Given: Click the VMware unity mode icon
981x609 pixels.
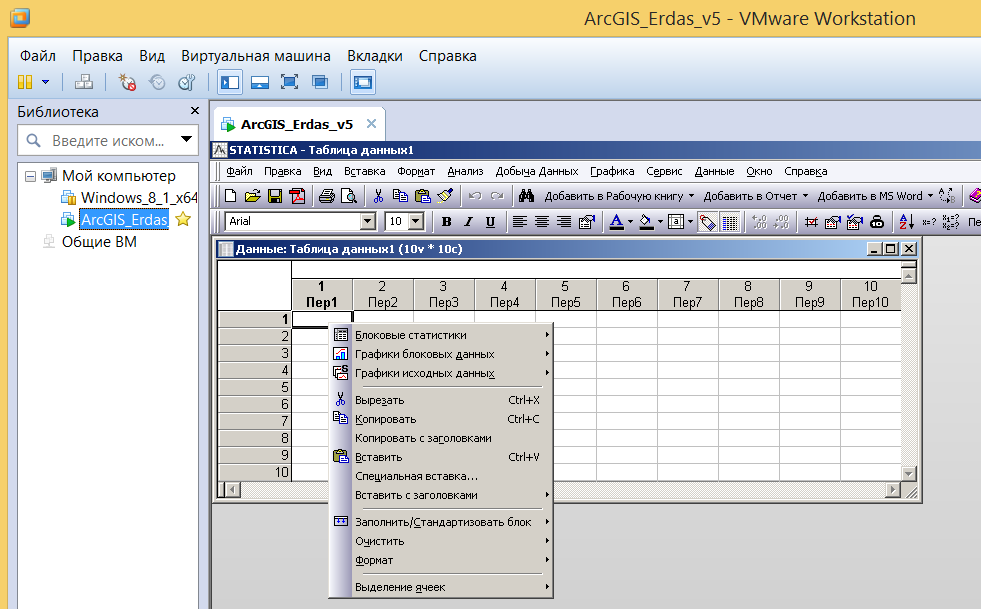Looking at the screenshot, I should pyautogui.click(x=320, y=82).
